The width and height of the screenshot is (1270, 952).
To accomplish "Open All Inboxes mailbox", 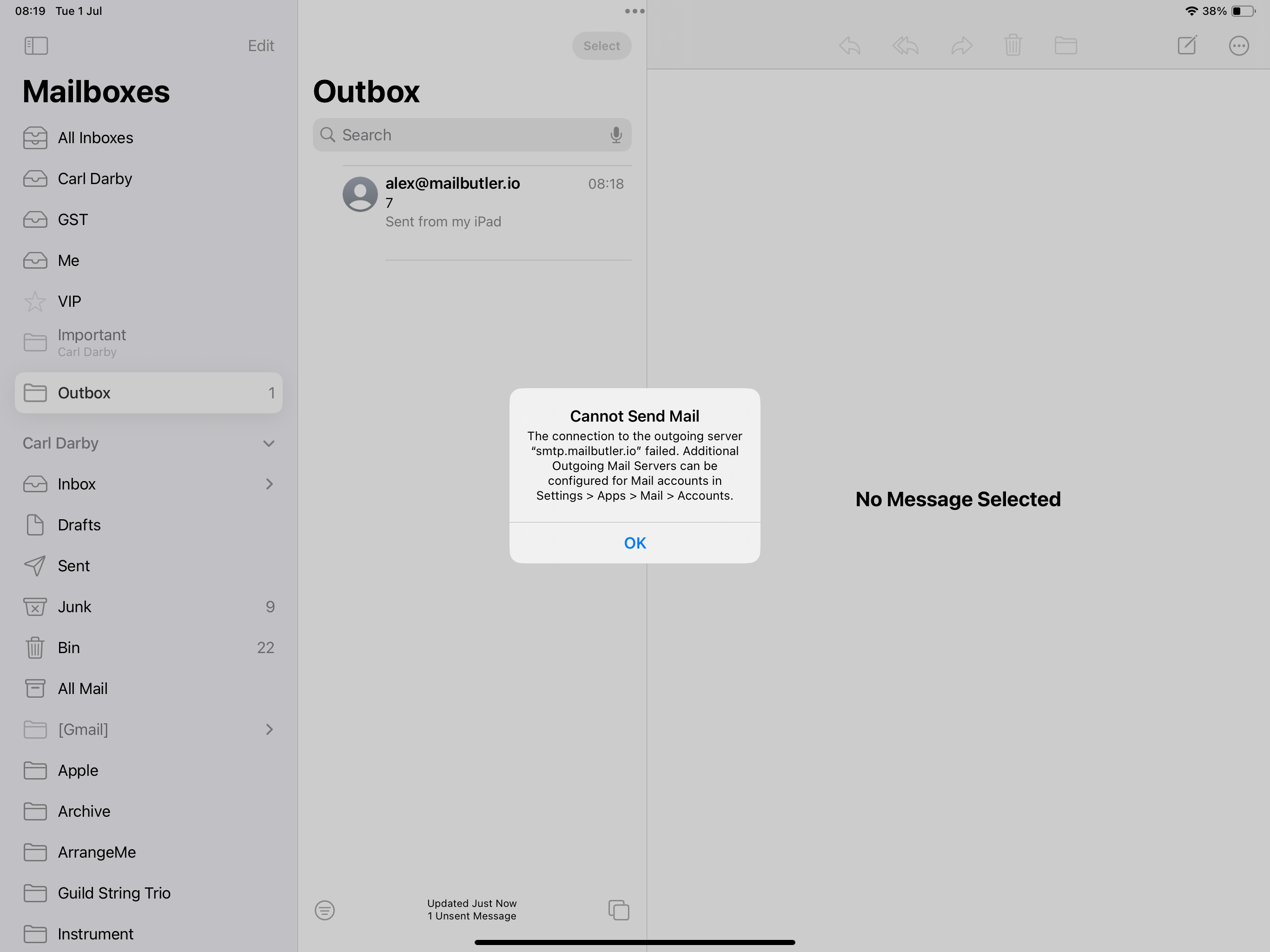I will pos(149,138).
